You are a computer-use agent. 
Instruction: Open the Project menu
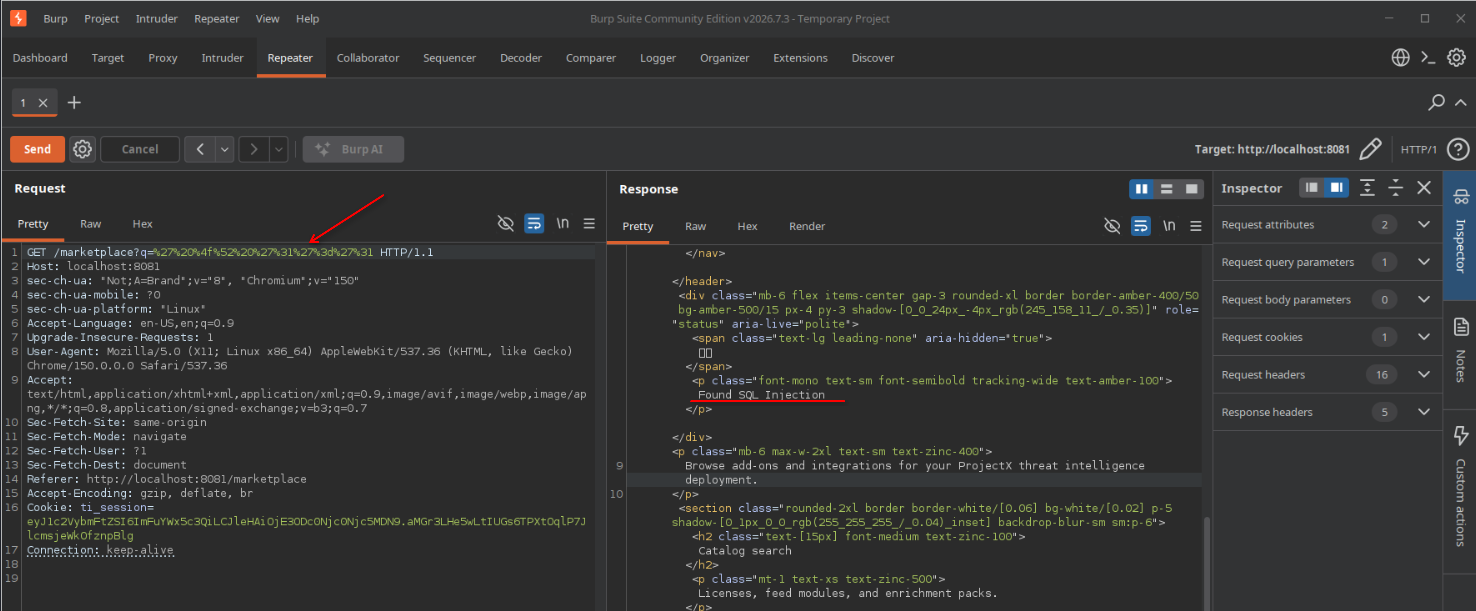pos(101,18)
